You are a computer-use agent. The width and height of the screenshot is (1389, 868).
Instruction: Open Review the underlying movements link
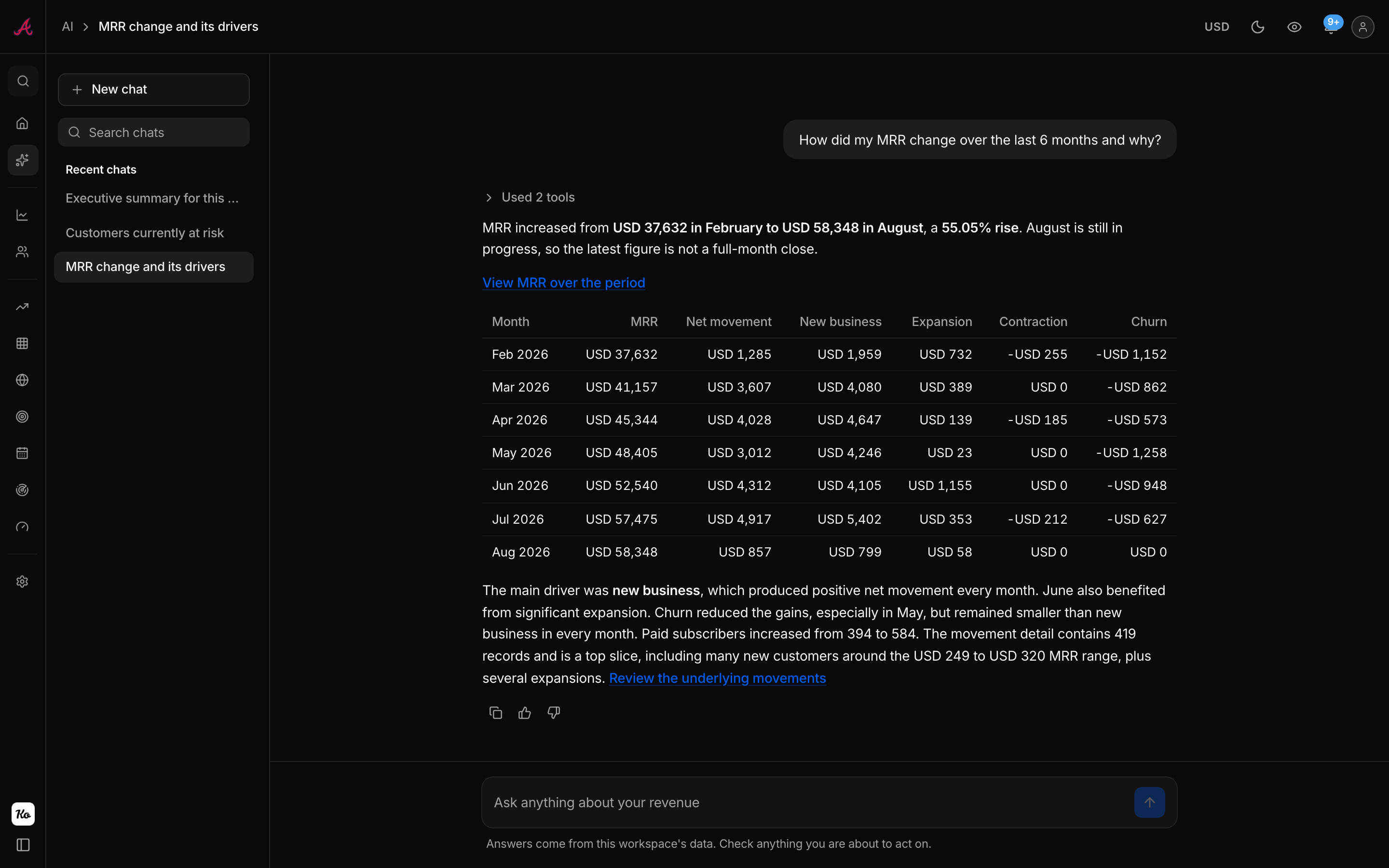[718, 678]
